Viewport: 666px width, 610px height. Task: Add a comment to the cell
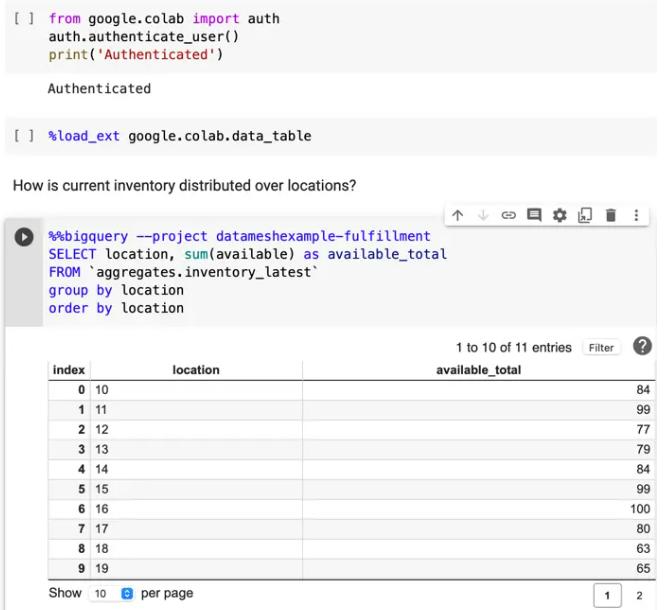coord(534,215)
